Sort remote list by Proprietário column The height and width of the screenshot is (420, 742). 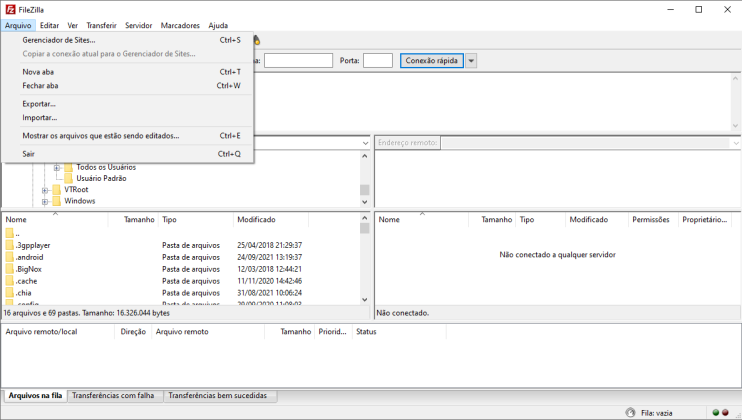pos(705,219)
